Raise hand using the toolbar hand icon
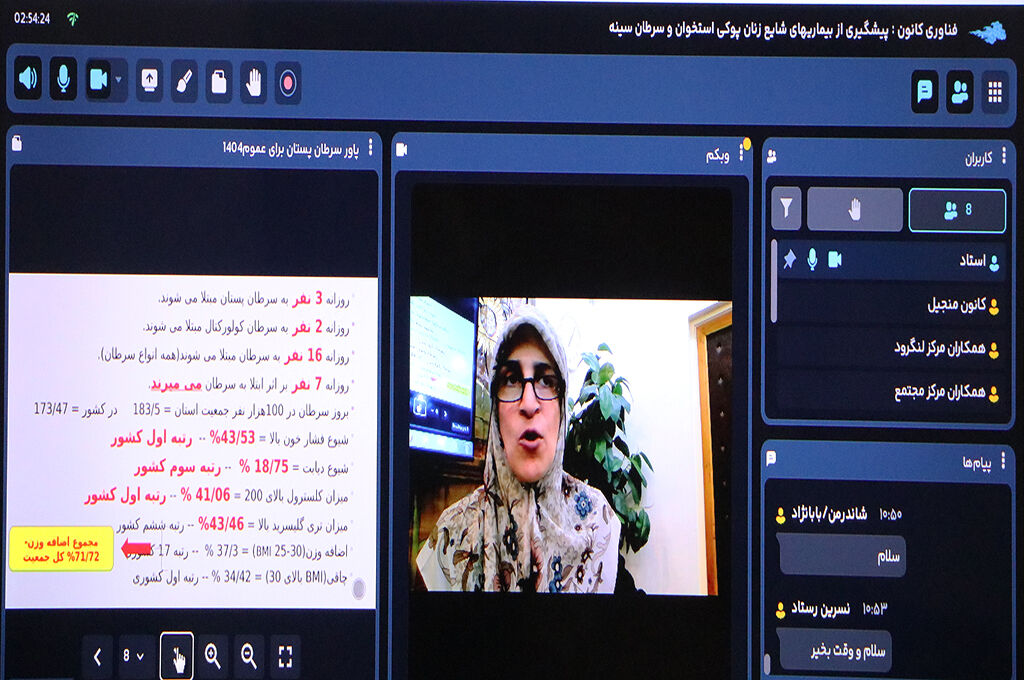The image size is (1024, 680). 254,81
